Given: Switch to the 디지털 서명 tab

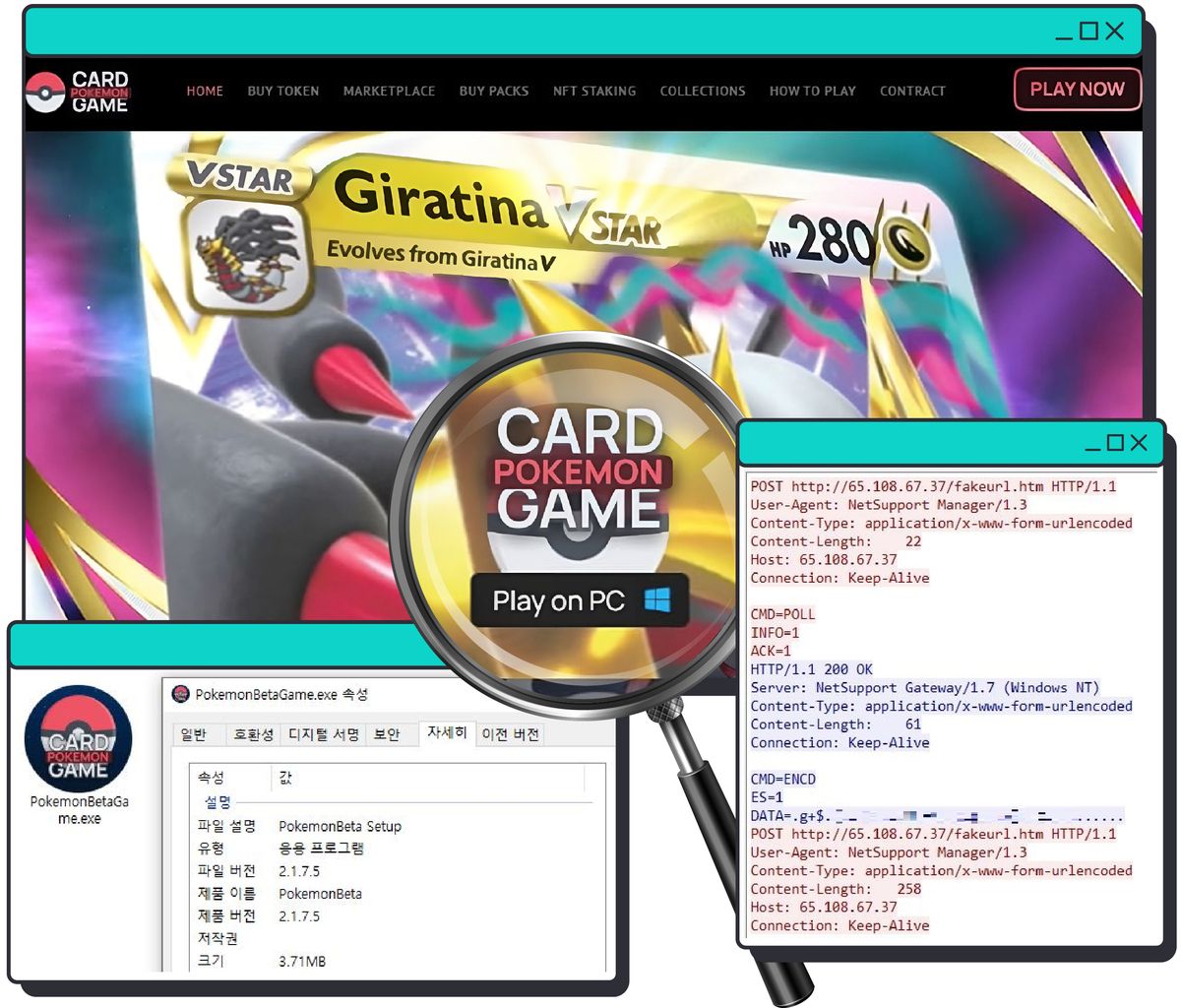Looking at the screenshot, I should tap(324, 734).
